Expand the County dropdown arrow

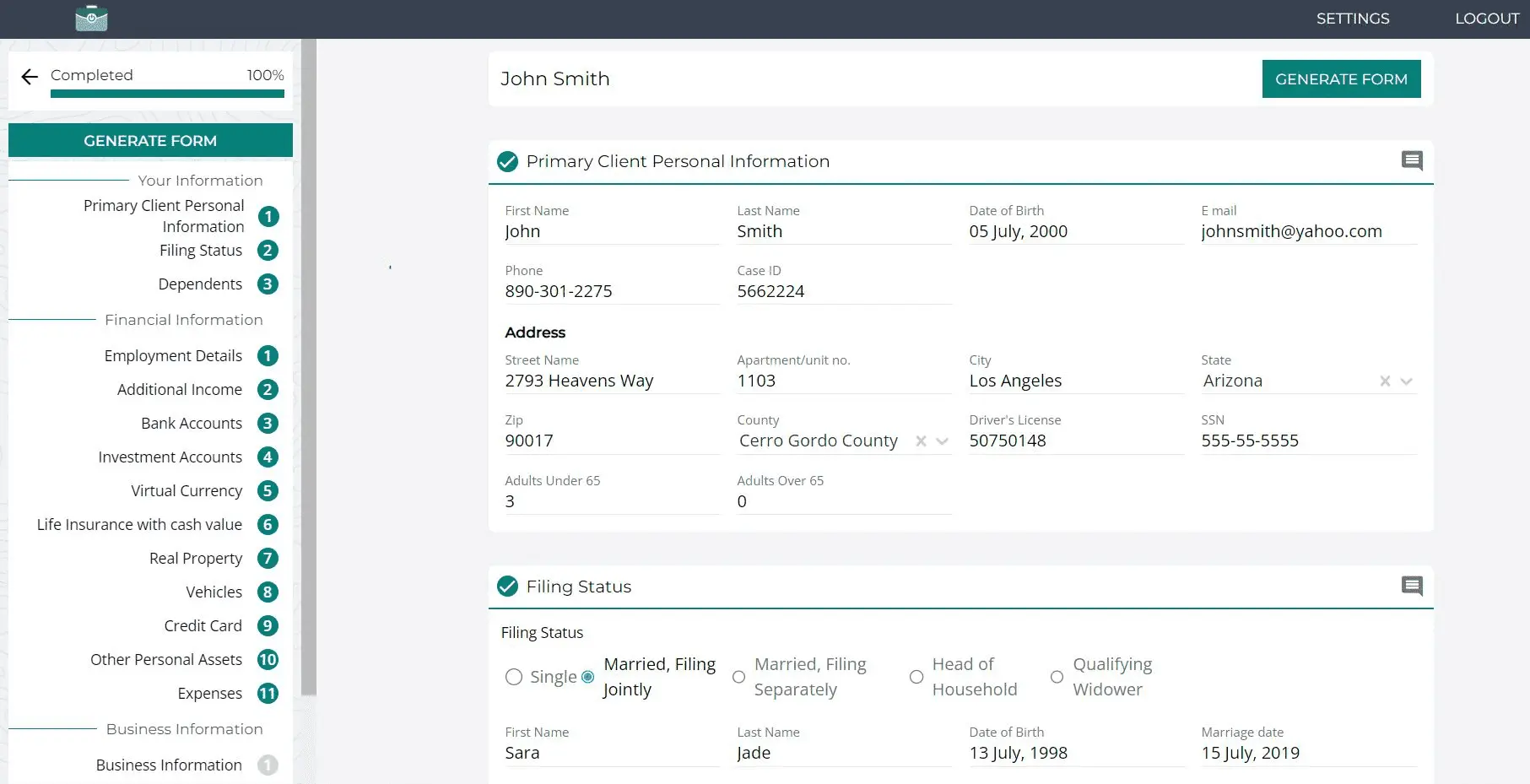pyautogui.click(x=942, y=441)
